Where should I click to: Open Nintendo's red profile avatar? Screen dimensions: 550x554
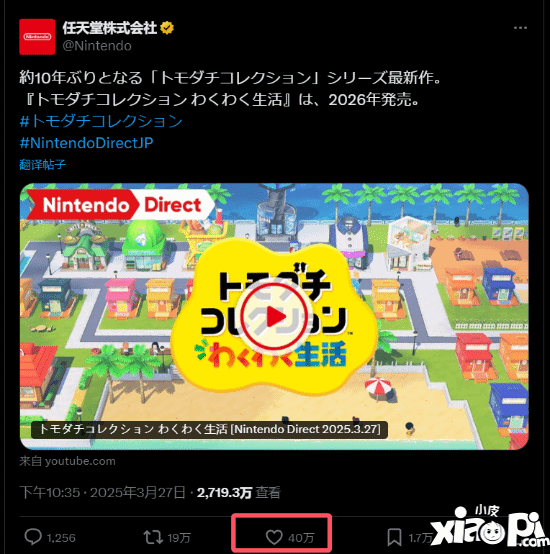[x=37, y=37]
